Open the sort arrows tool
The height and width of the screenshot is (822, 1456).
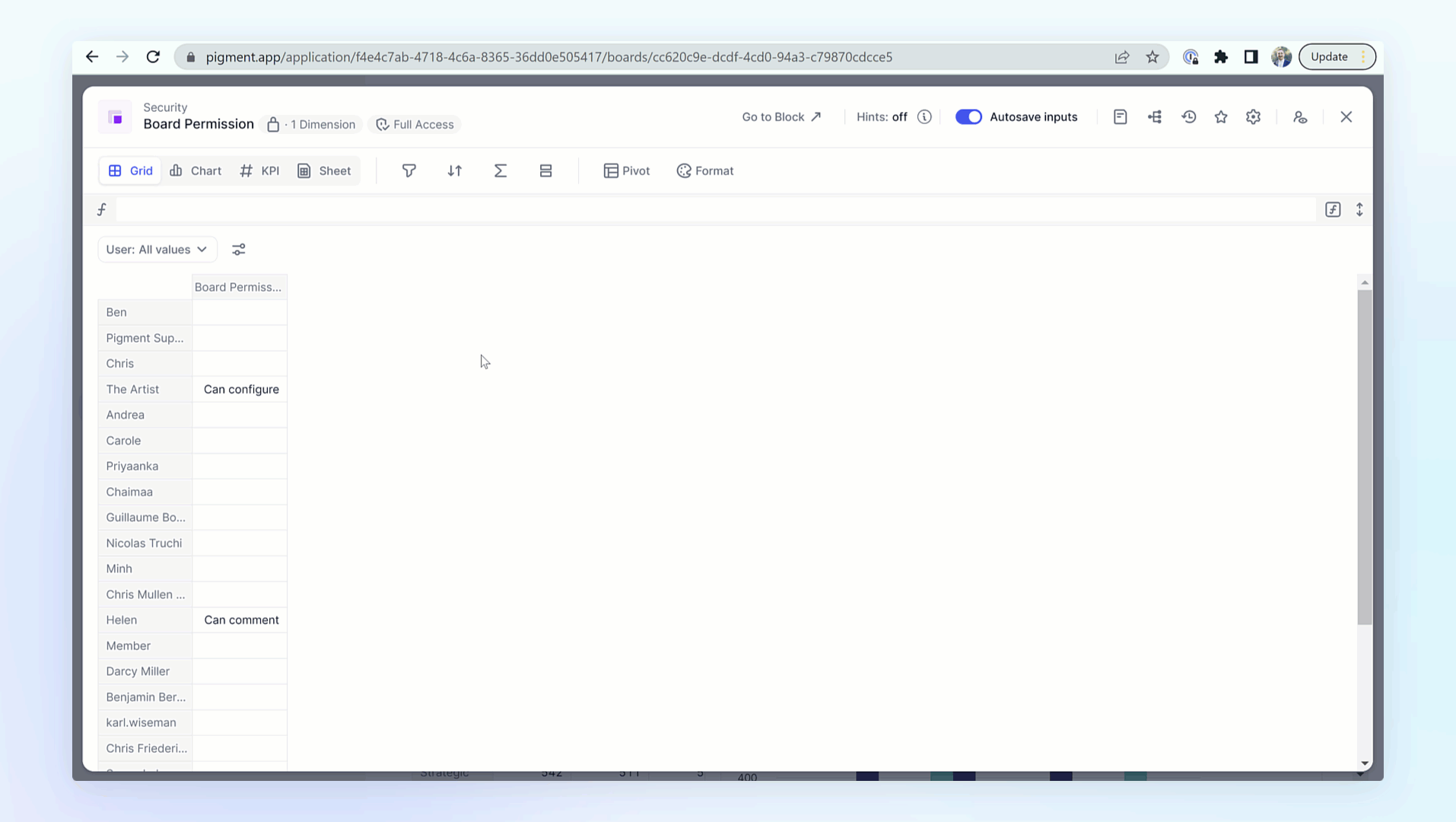tap(454, 170)
